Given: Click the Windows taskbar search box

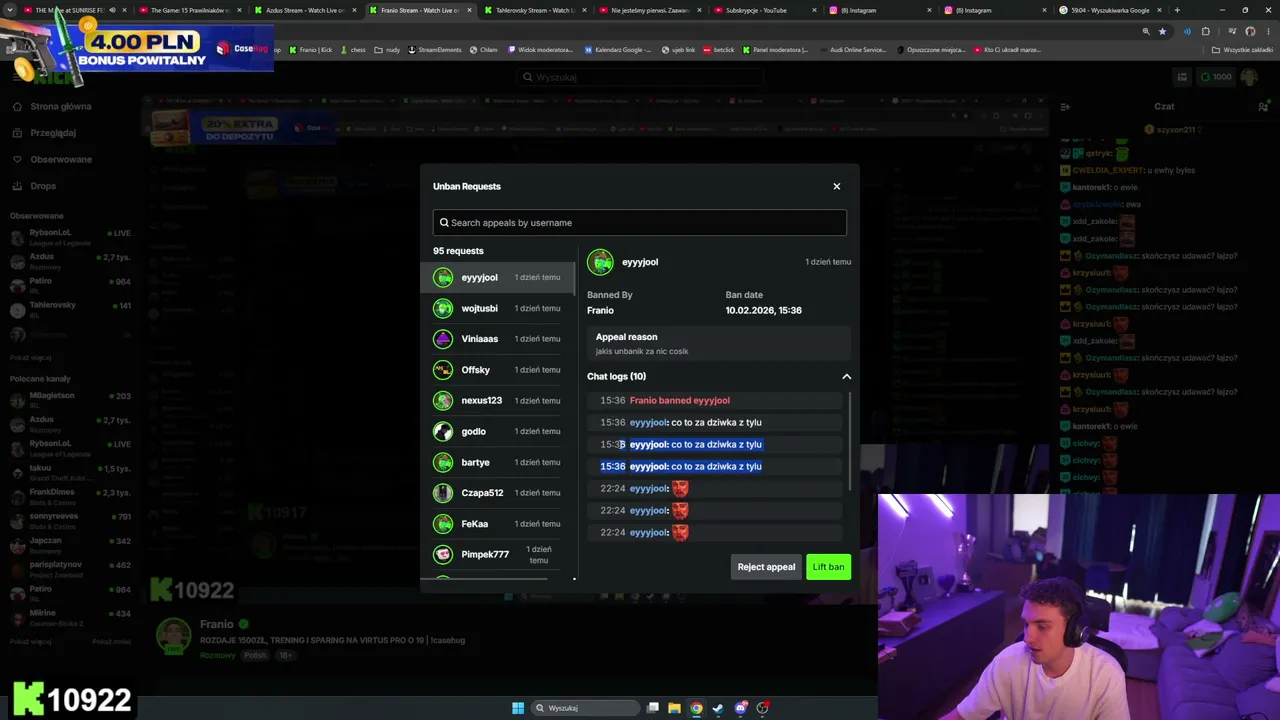Looking at the screenshot, I should [585, 708].
